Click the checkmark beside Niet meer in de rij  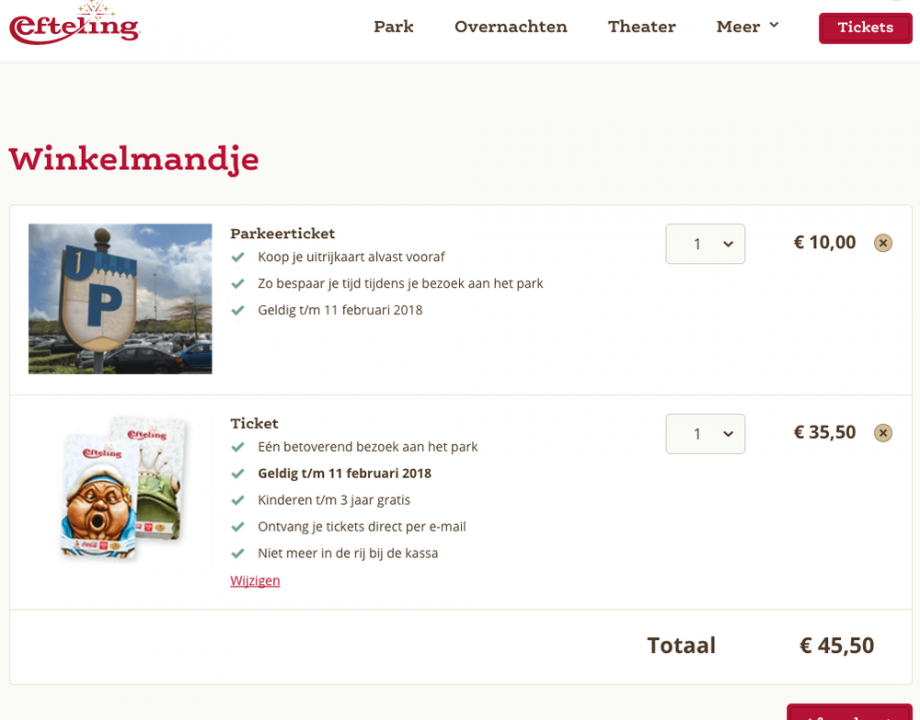point(238,553)
